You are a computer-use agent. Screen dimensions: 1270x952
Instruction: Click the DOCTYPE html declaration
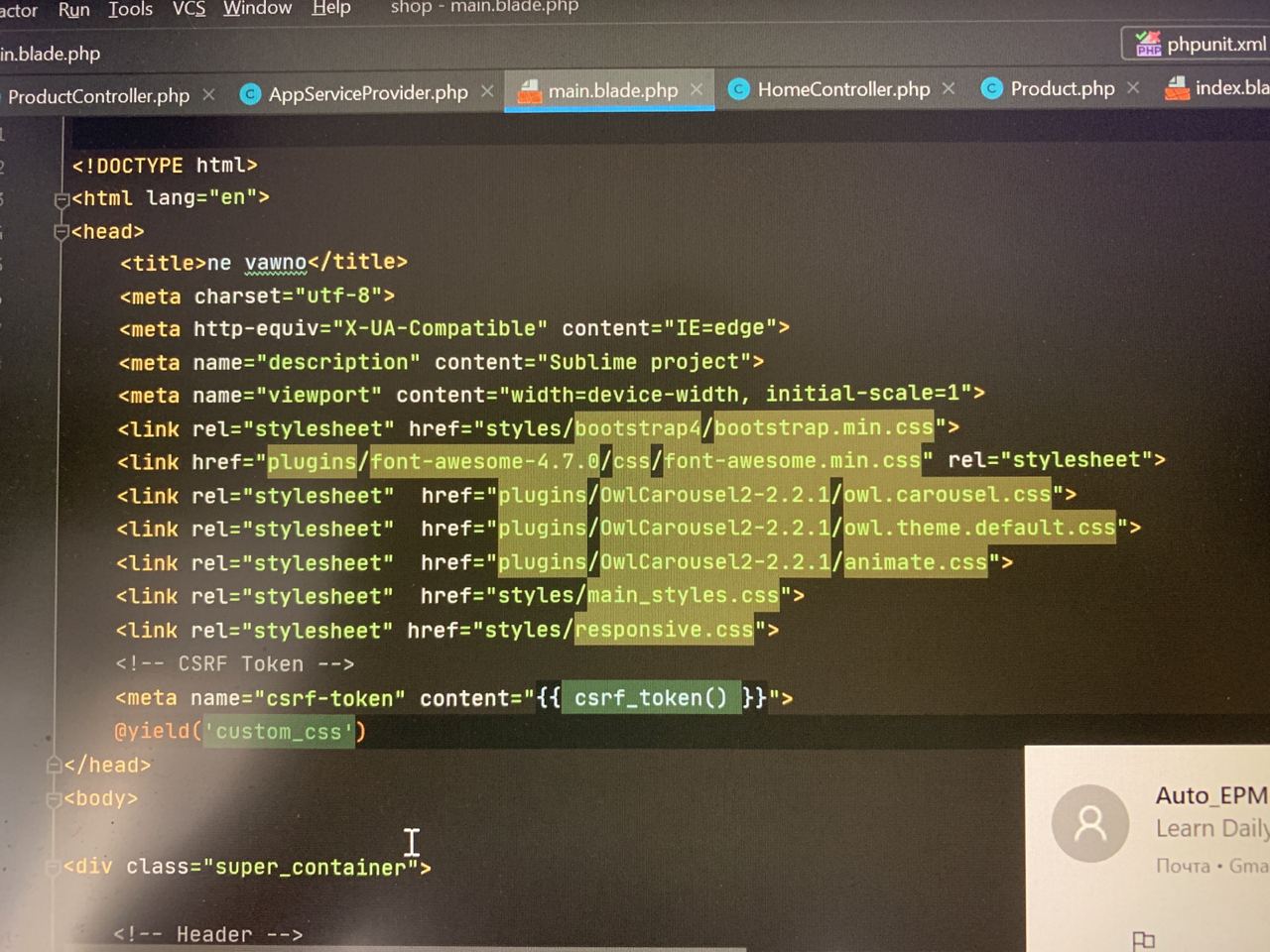[x=165, y=166]
